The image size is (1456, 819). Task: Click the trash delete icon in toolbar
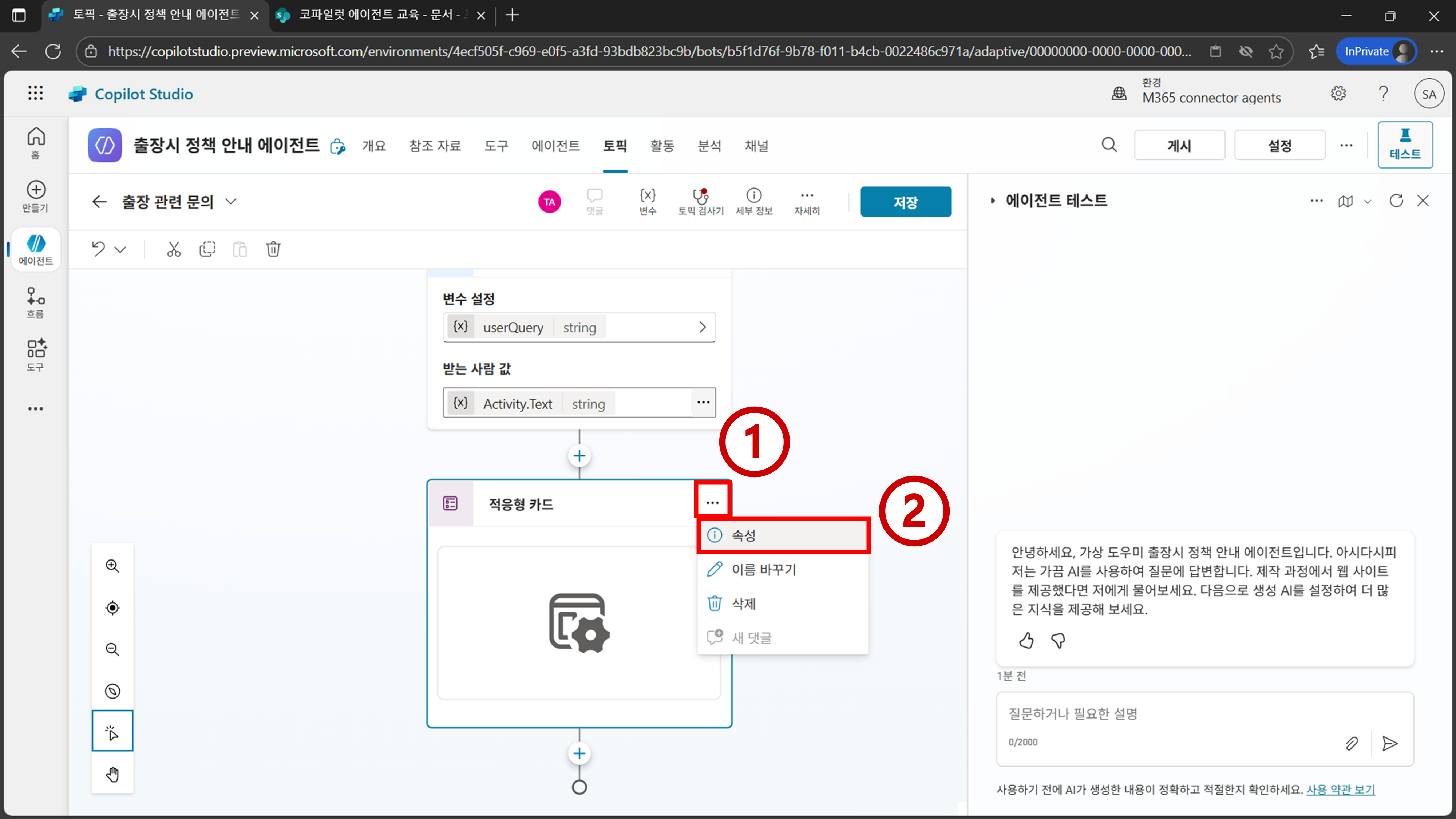[x=273, y=249]
